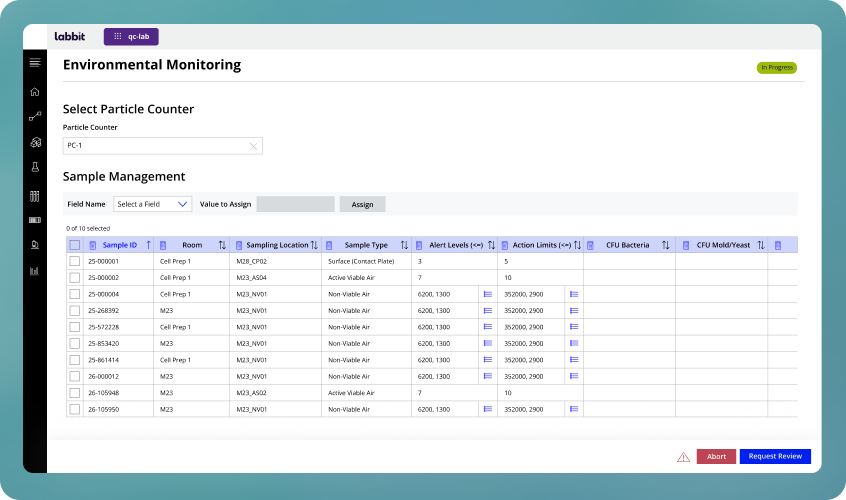
Task: Open the action limits list icon for 26-105950
Action: [x=574, y=409]
